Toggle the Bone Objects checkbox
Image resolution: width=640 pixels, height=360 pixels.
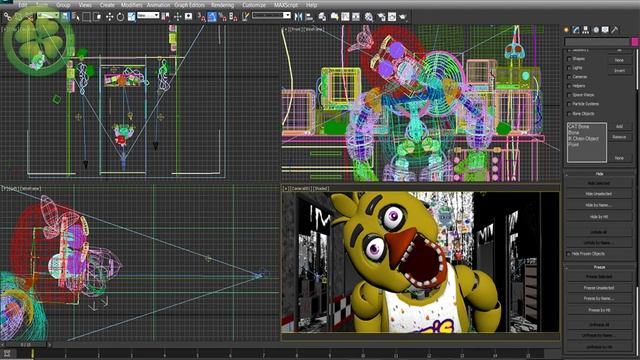tap(569, 114)
